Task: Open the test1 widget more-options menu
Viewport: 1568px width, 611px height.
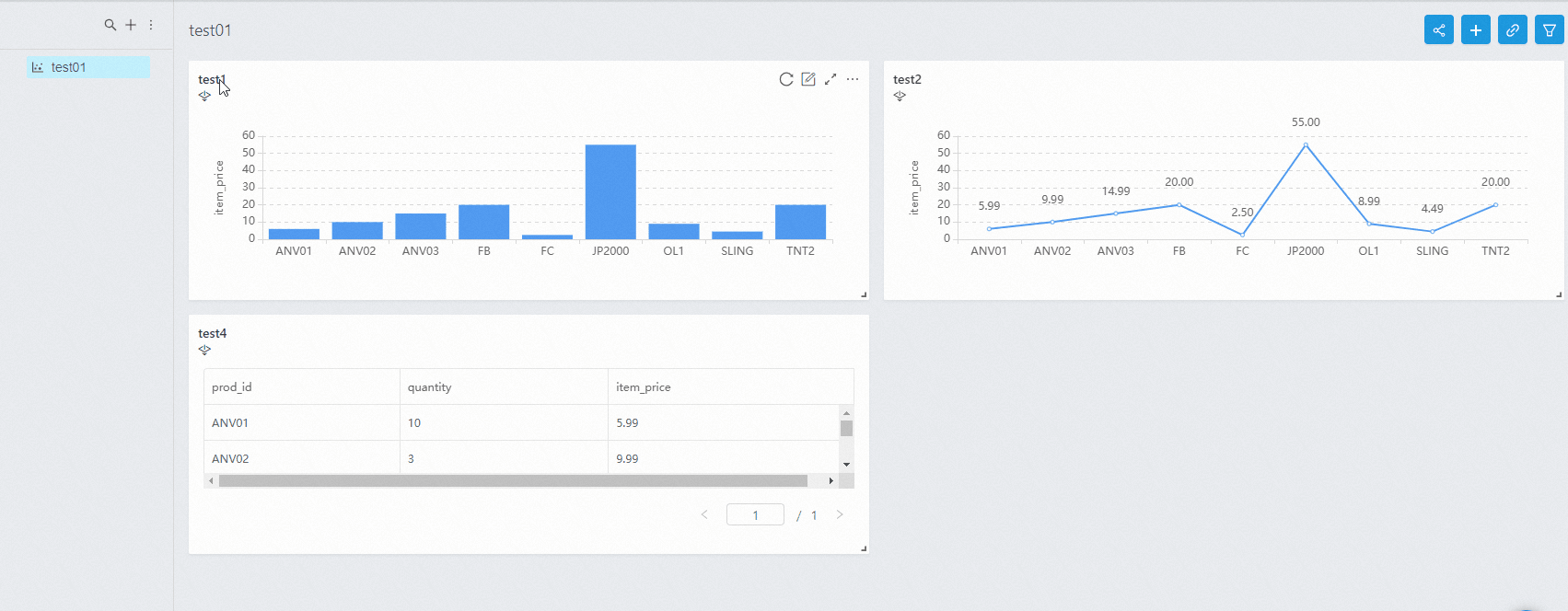Action: pyautogui.click(x=853, y=79)
